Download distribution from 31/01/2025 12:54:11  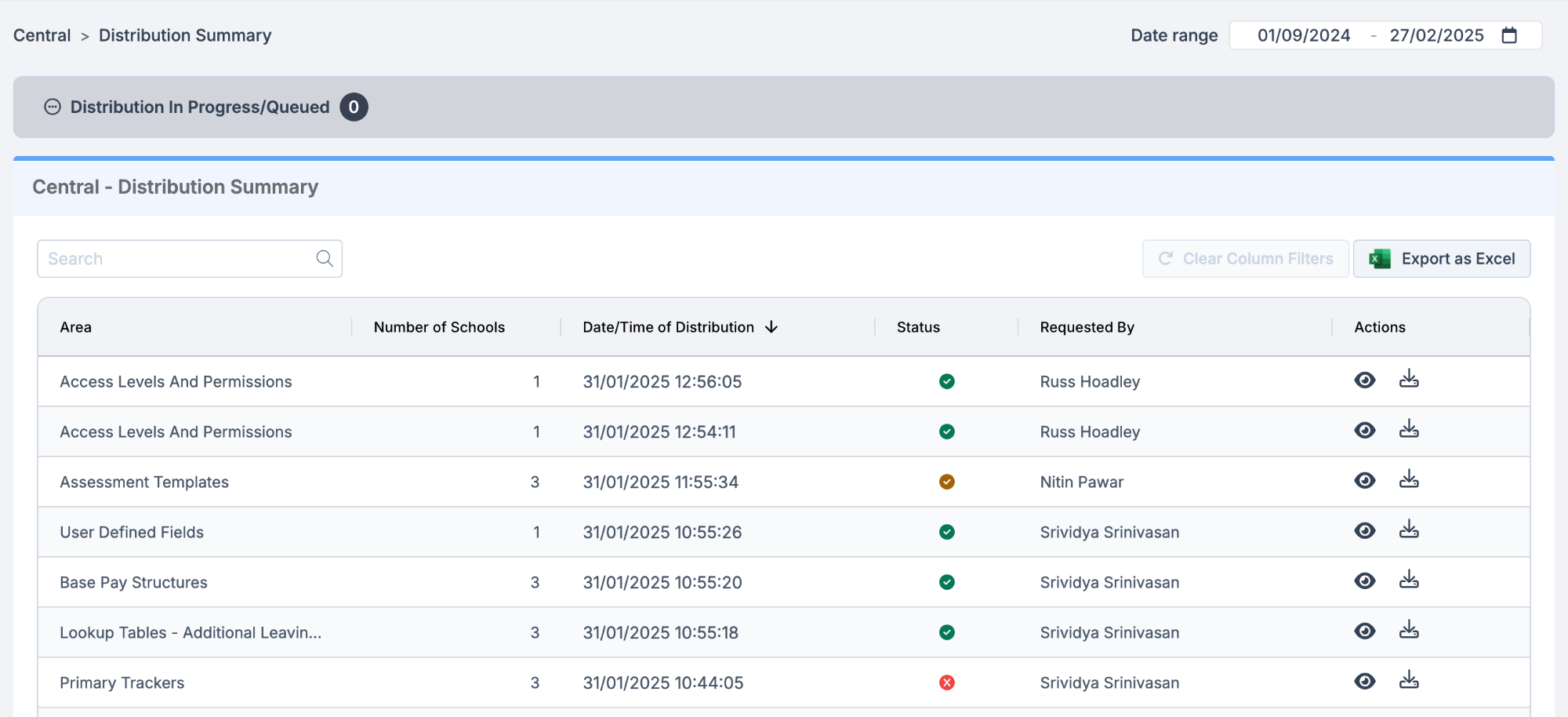coord(1409,430)
